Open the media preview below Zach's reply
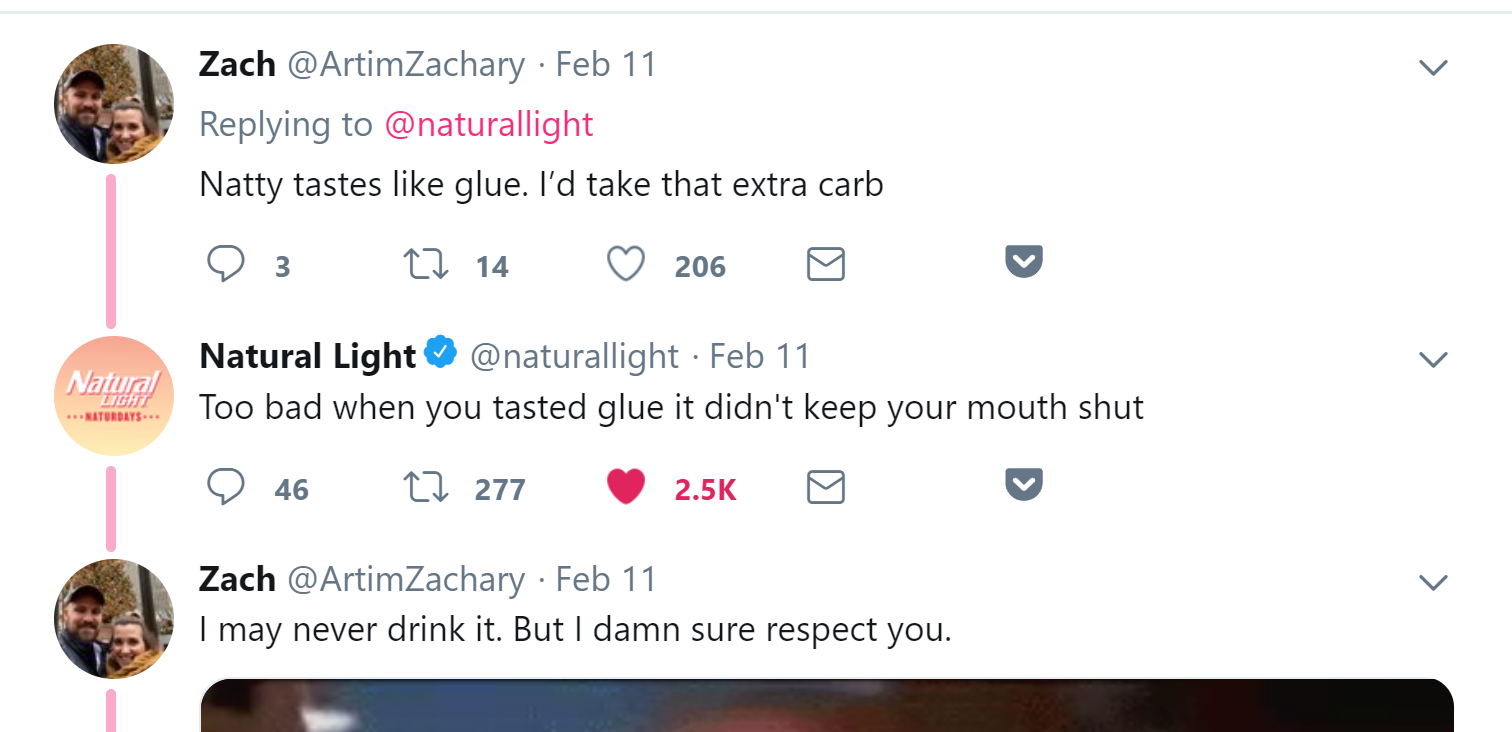The height and width of the screenshot is (732, 1512). (826, 705)
